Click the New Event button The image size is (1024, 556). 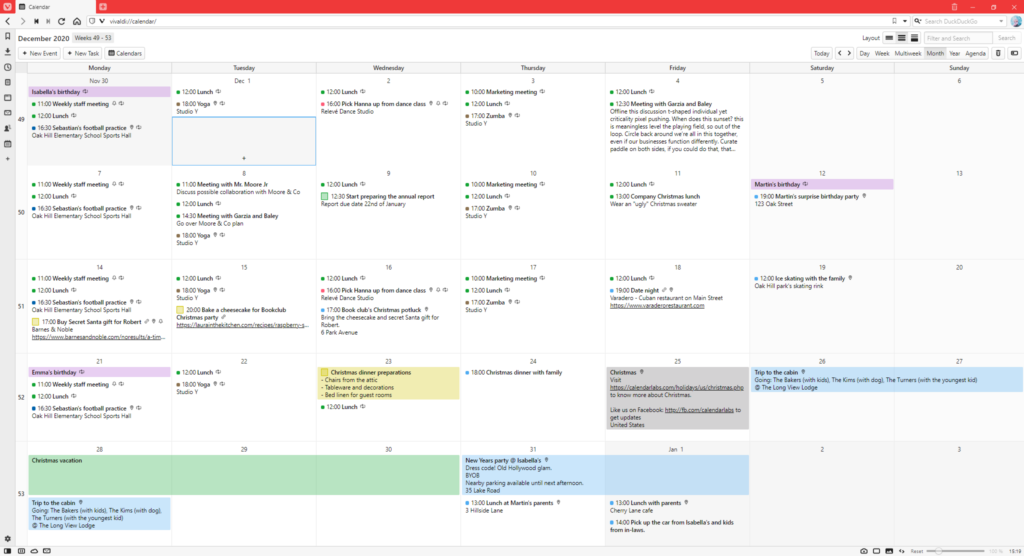[40, 54]
